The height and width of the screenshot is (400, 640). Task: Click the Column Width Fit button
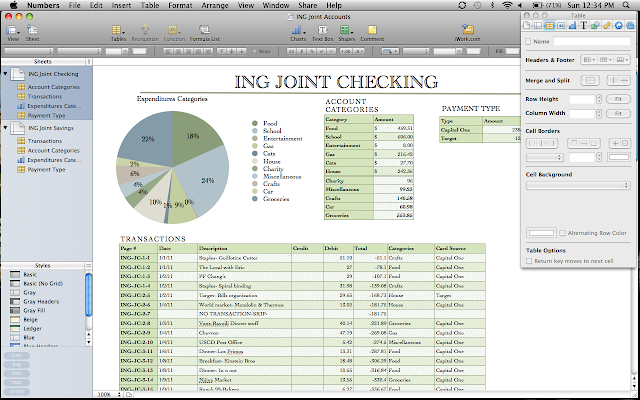[619, 113]
